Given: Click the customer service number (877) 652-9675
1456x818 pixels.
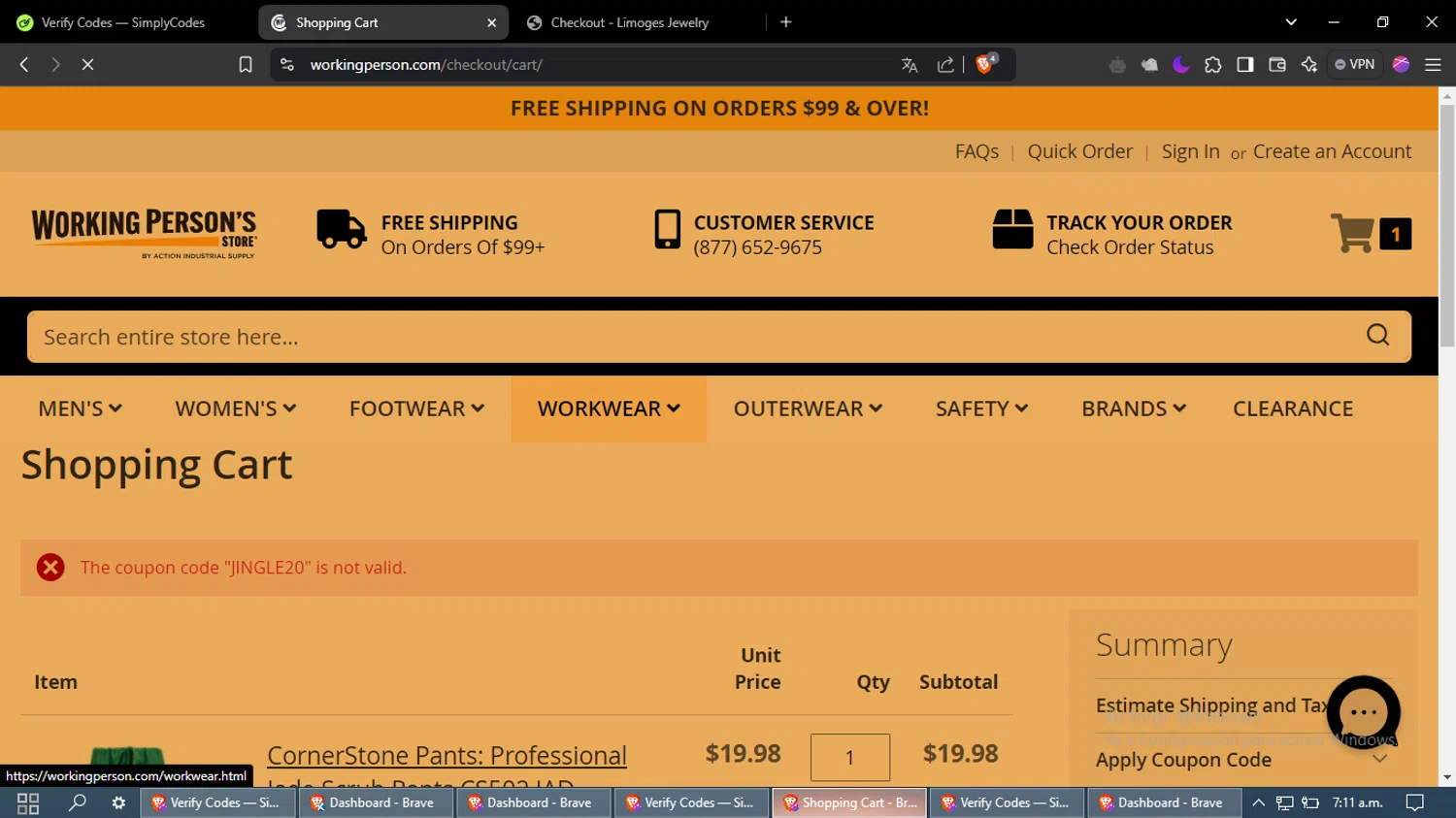Looking at the screenshot, I should point(757,247).
